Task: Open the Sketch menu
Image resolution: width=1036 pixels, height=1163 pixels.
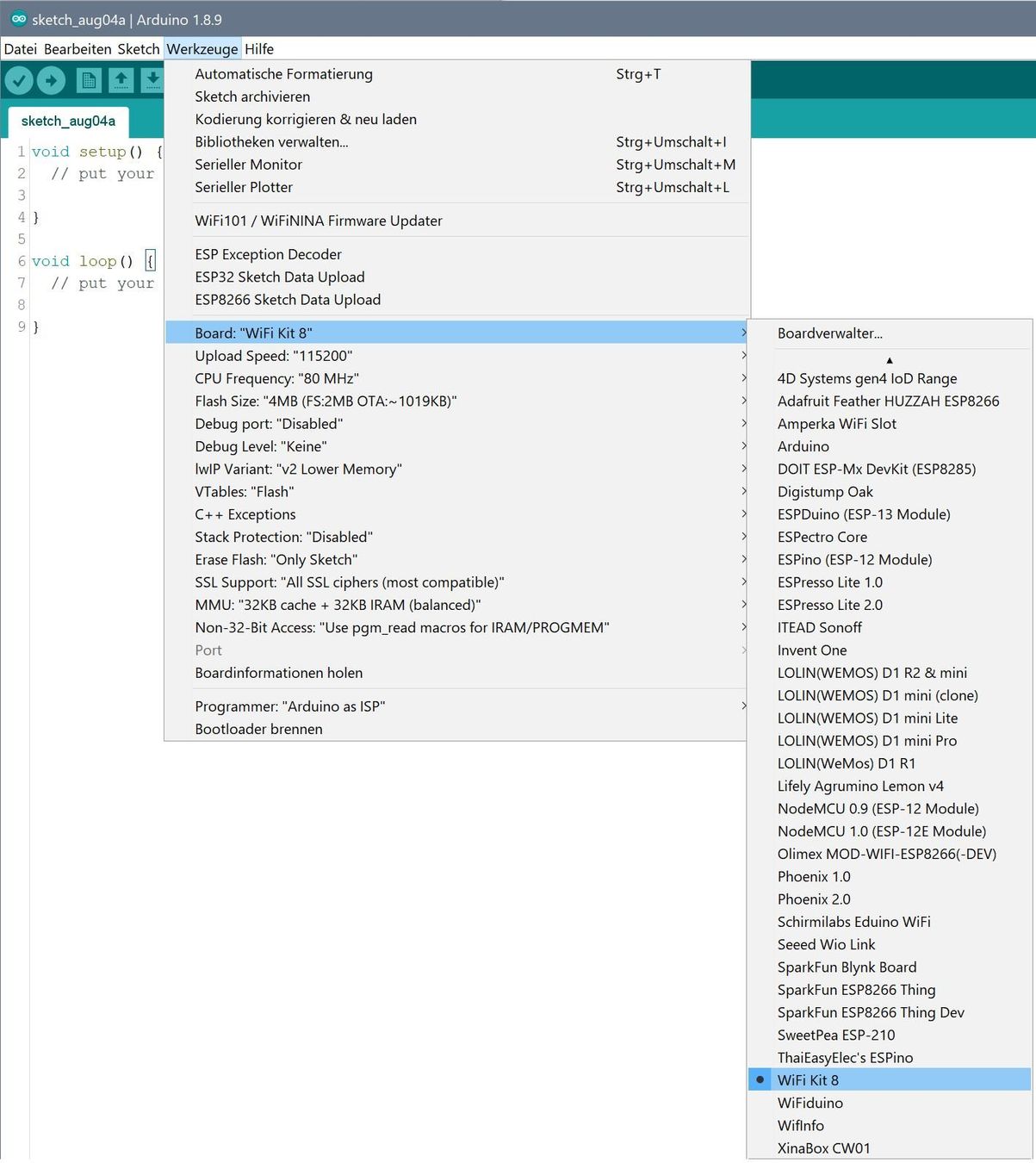Action: click(139, 49)
